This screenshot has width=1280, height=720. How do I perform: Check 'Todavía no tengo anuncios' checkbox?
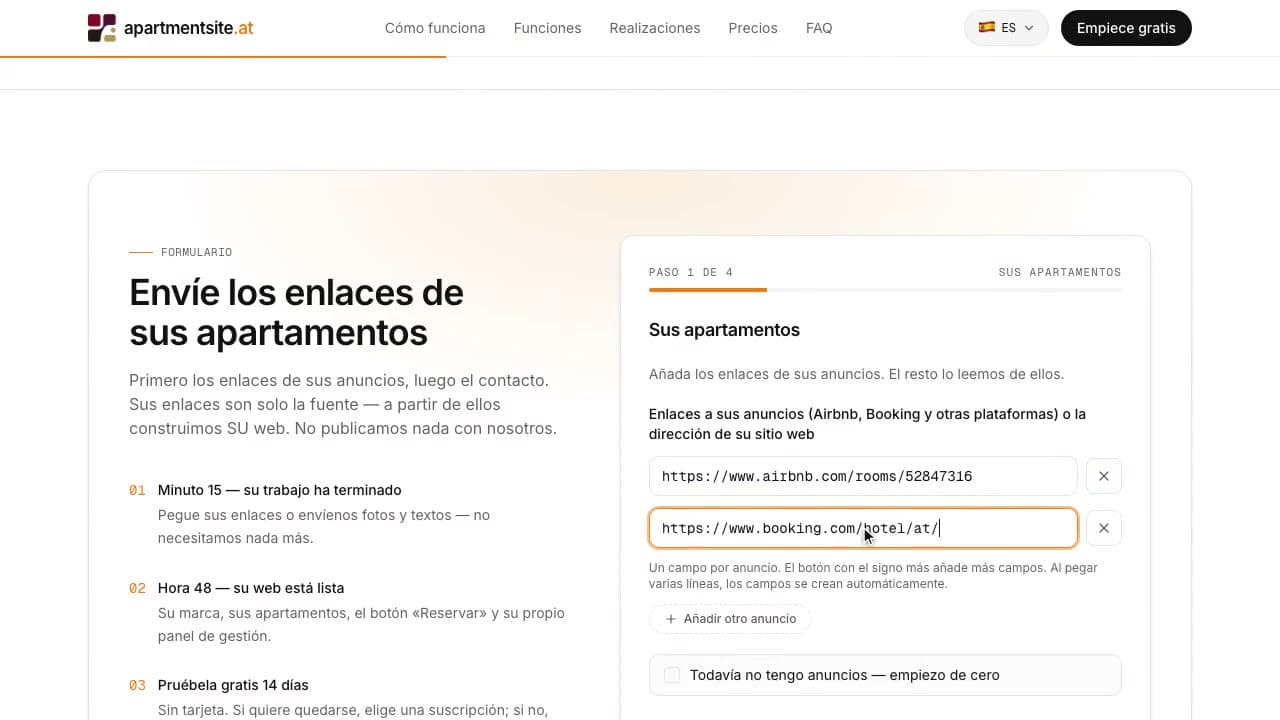(672, 675)
